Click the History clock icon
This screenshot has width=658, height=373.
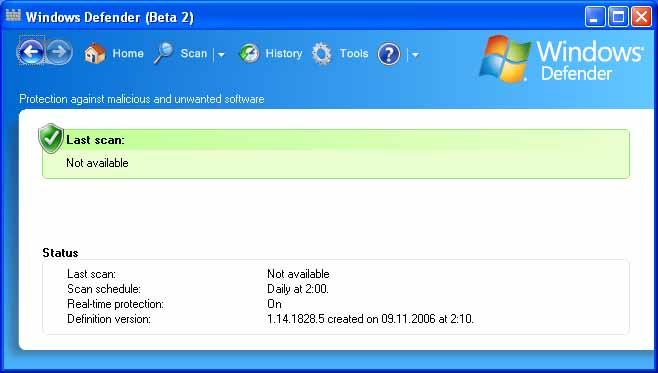pos(249,54)
